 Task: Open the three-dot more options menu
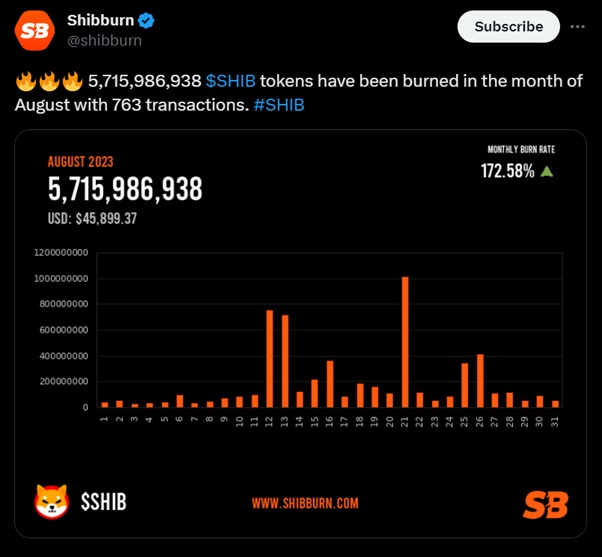(577, 26)
